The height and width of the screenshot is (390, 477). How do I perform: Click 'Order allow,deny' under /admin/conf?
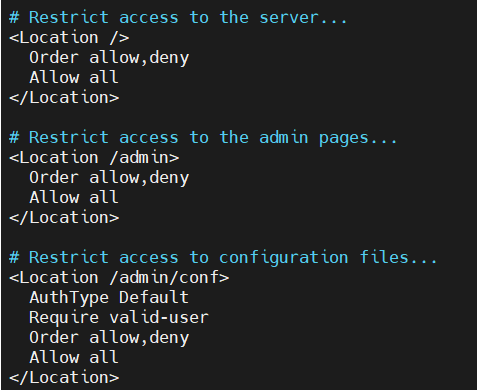pos(109,338)
